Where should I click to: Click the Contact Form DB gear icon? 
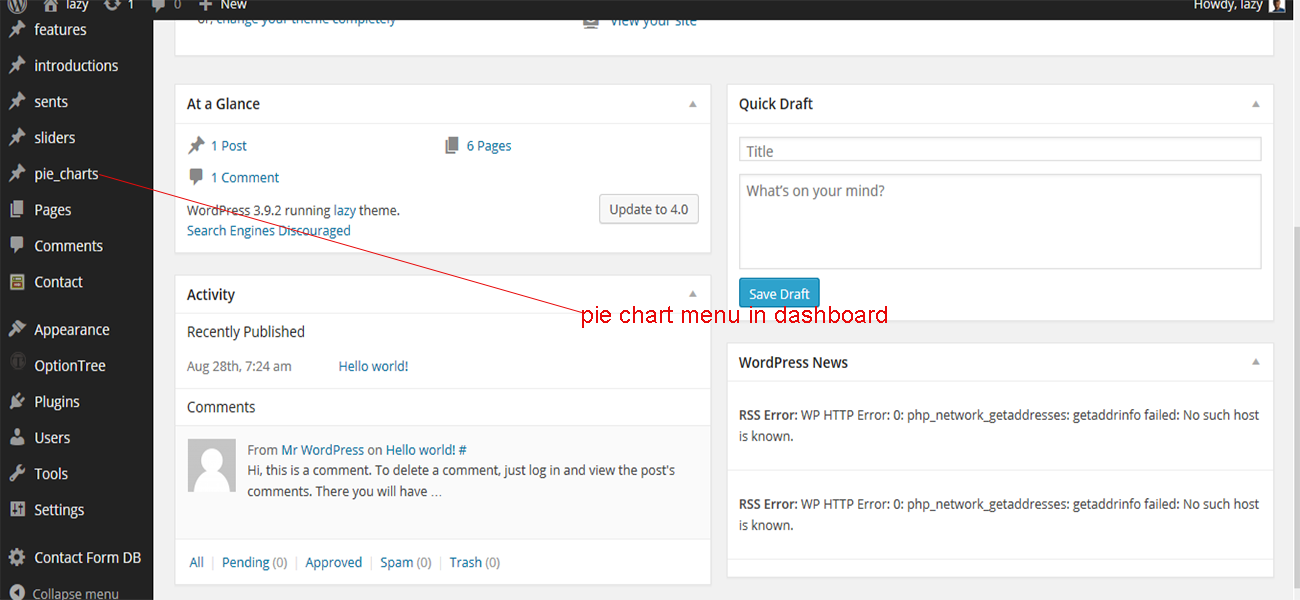point(17,558)
